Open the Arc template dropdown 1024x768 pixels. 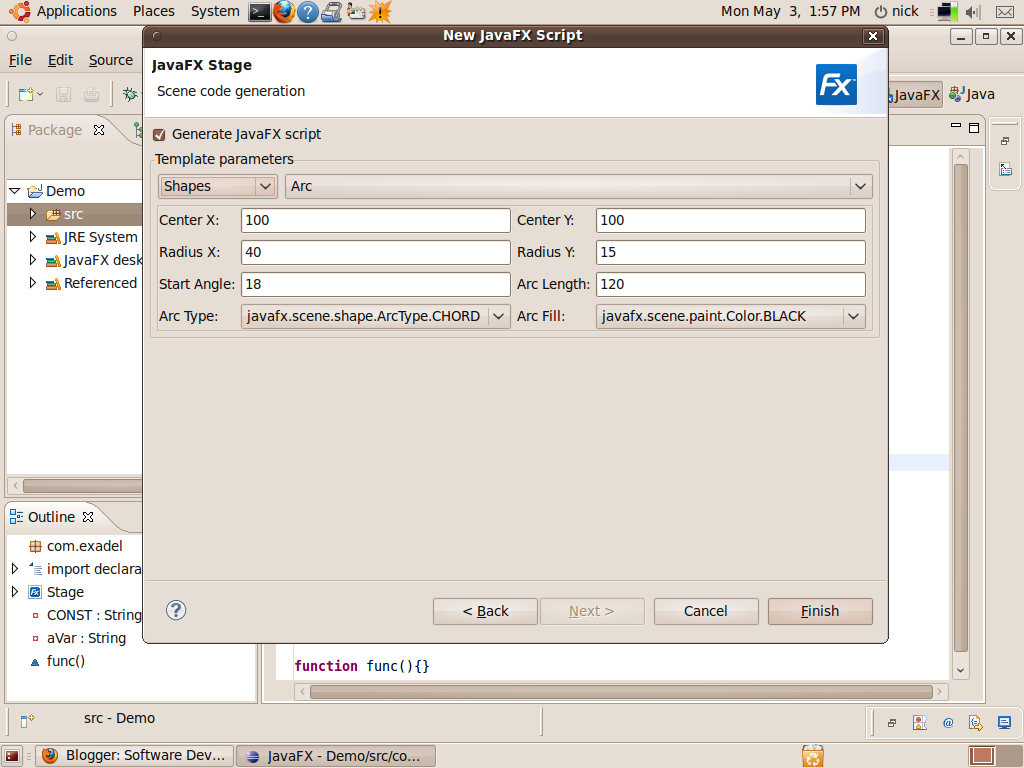click(579, 186)
